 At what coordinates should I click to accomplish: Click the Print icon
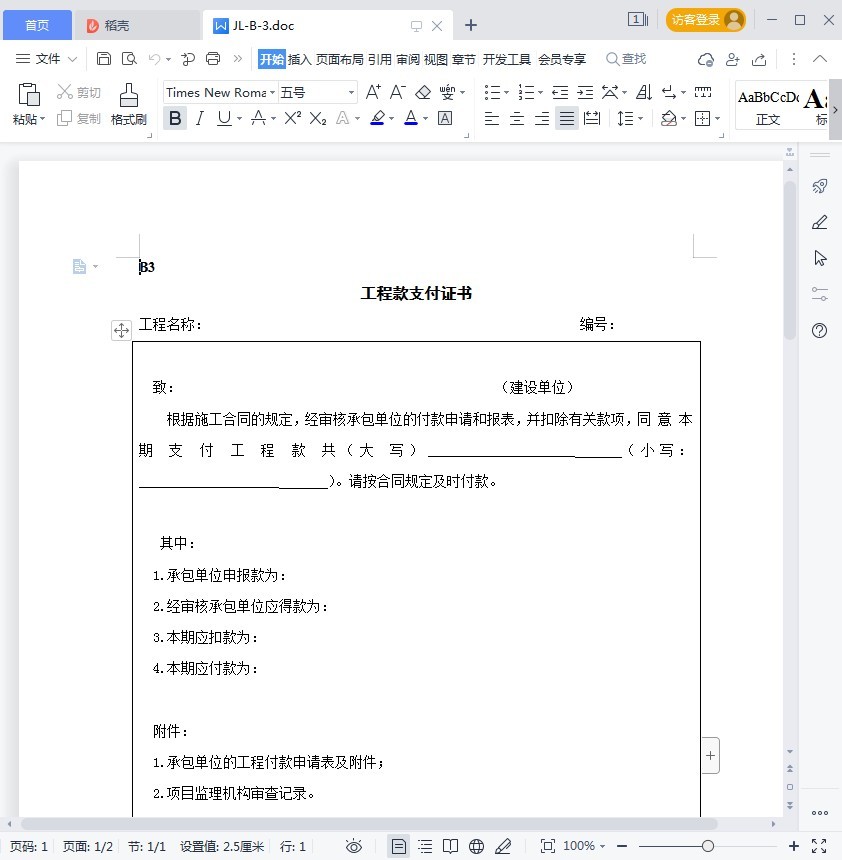coord(213,59)
